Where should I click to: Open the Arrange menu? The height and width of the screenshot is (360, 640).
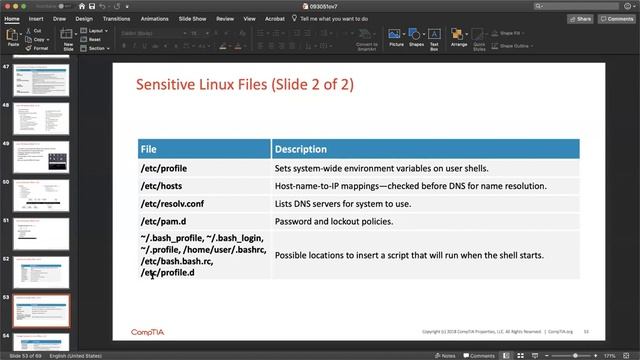(458, 38)
